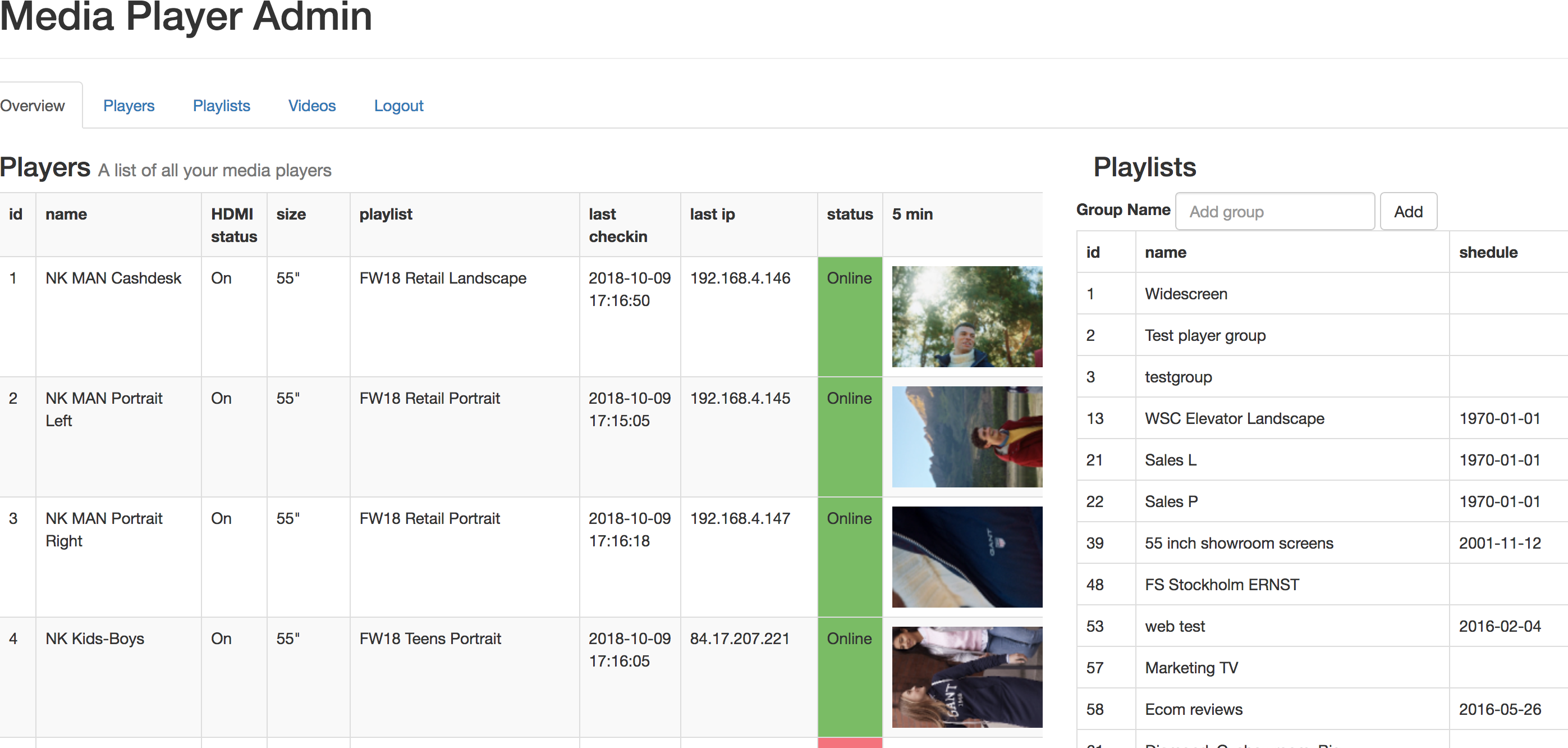Open the Playlists tab
This screenshot has height=748, width=1568.
221,106
